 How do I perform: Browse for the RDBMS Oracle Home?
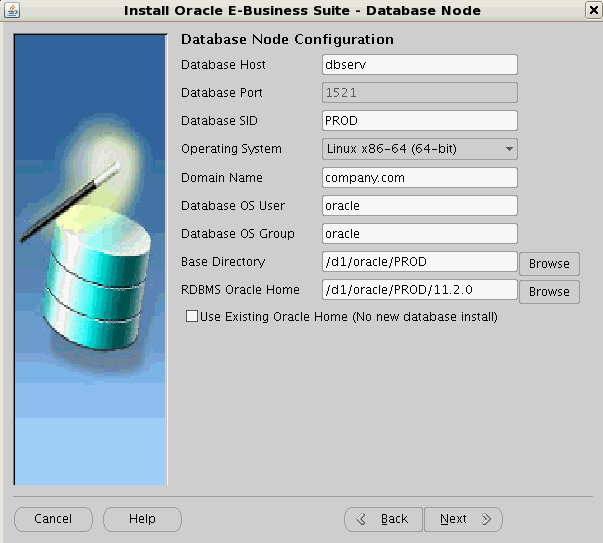click(x=549, y=292)
